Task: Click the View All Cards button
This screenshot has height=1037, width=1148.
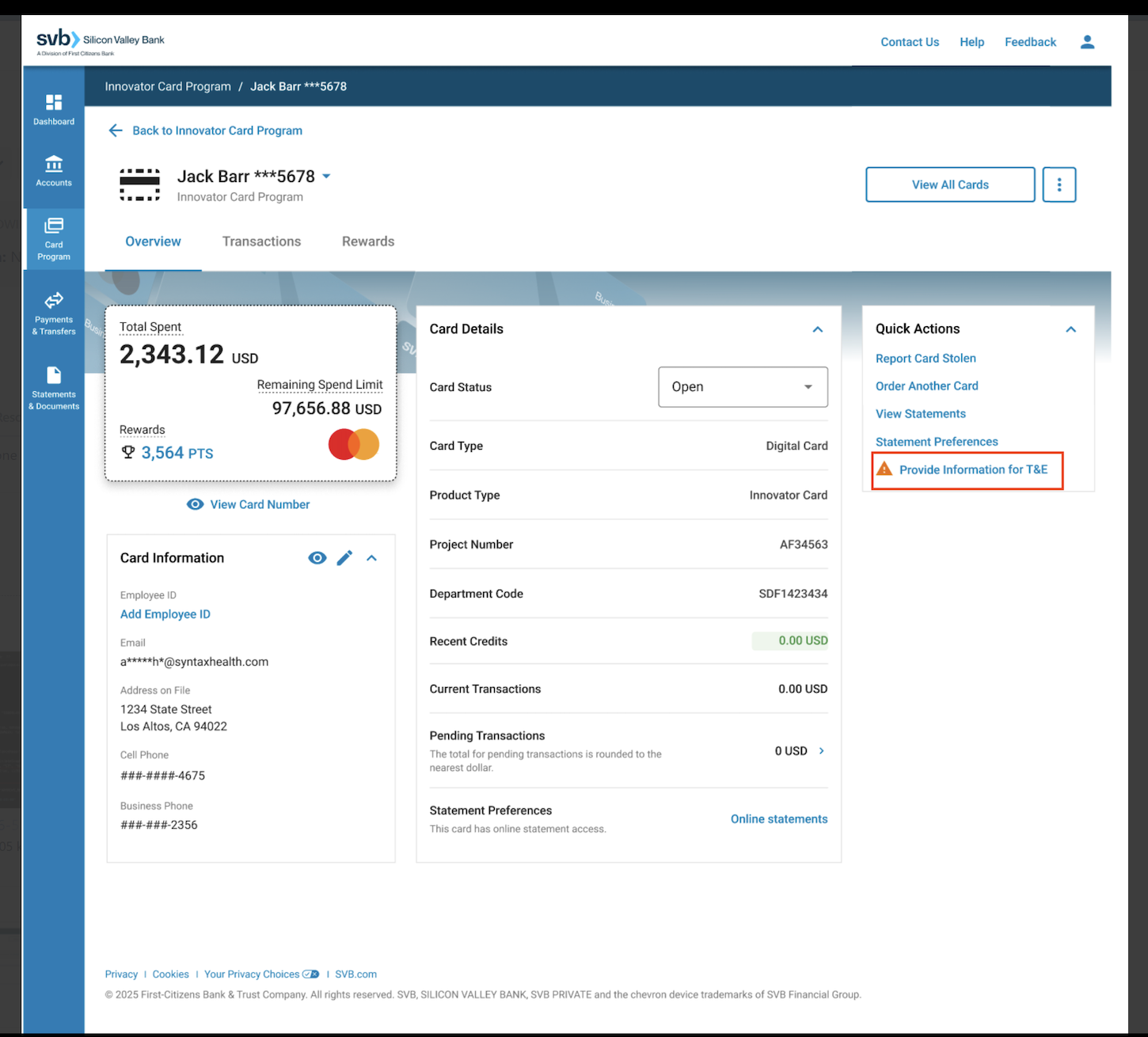Action: click(x=949, y=184)
